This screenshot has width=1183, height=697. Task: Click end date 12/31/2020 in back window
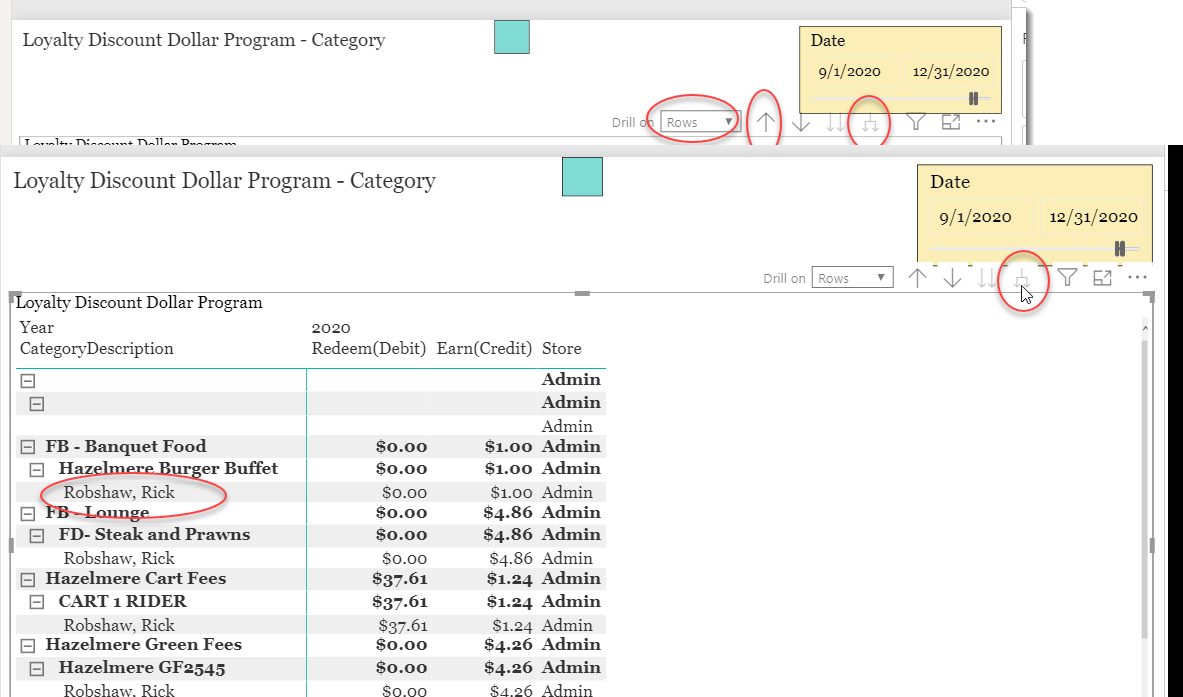click(951, 72)
